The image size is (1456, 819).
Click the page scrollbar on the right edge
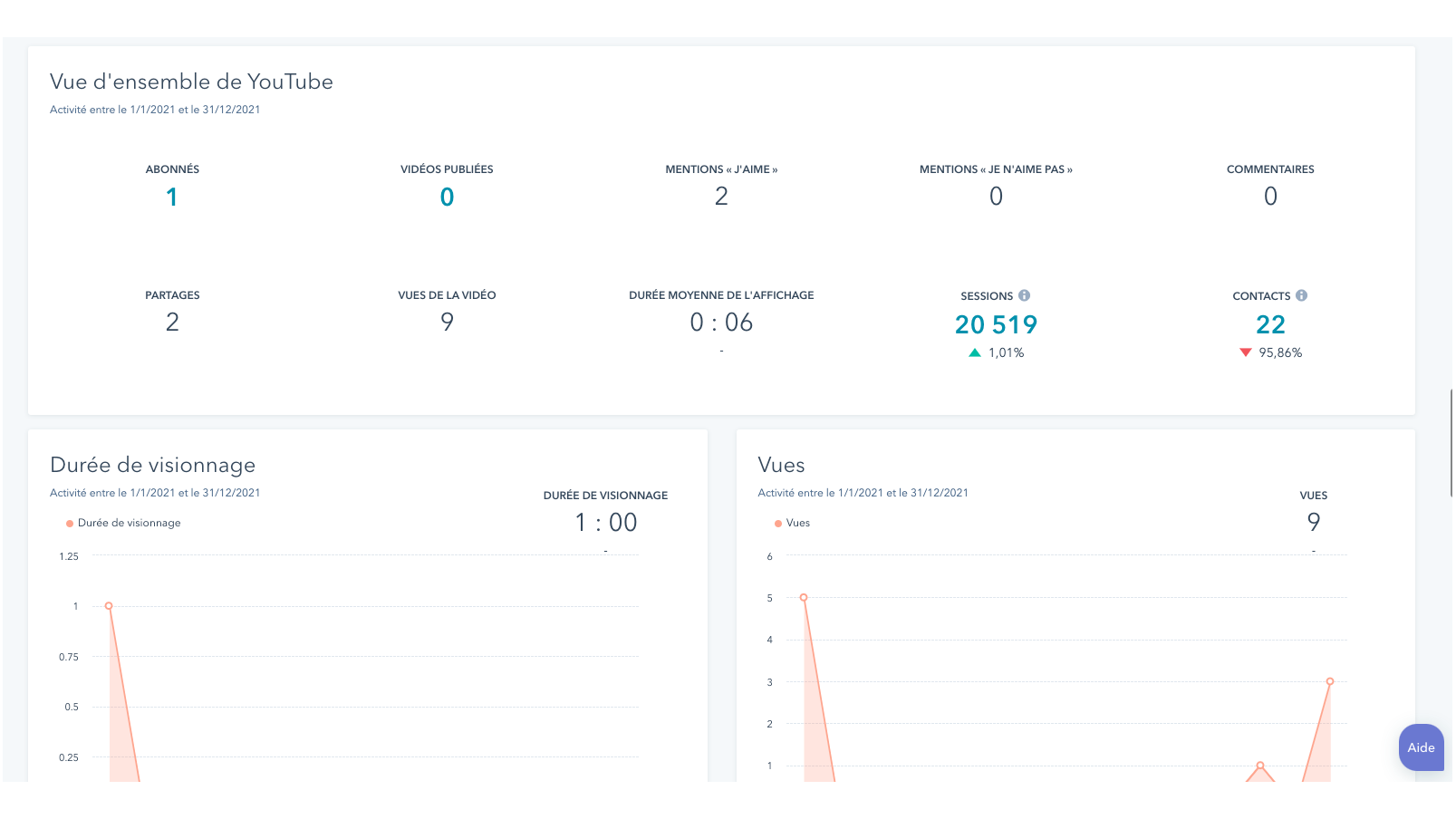(x=1452, y=443)
